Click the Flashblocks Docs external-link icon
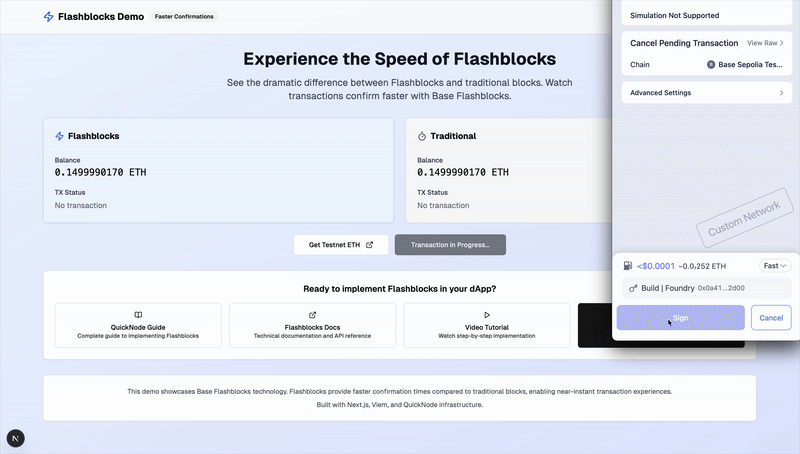Image resolution: width=800 pixels, height=454 pixels. (312, 315)
